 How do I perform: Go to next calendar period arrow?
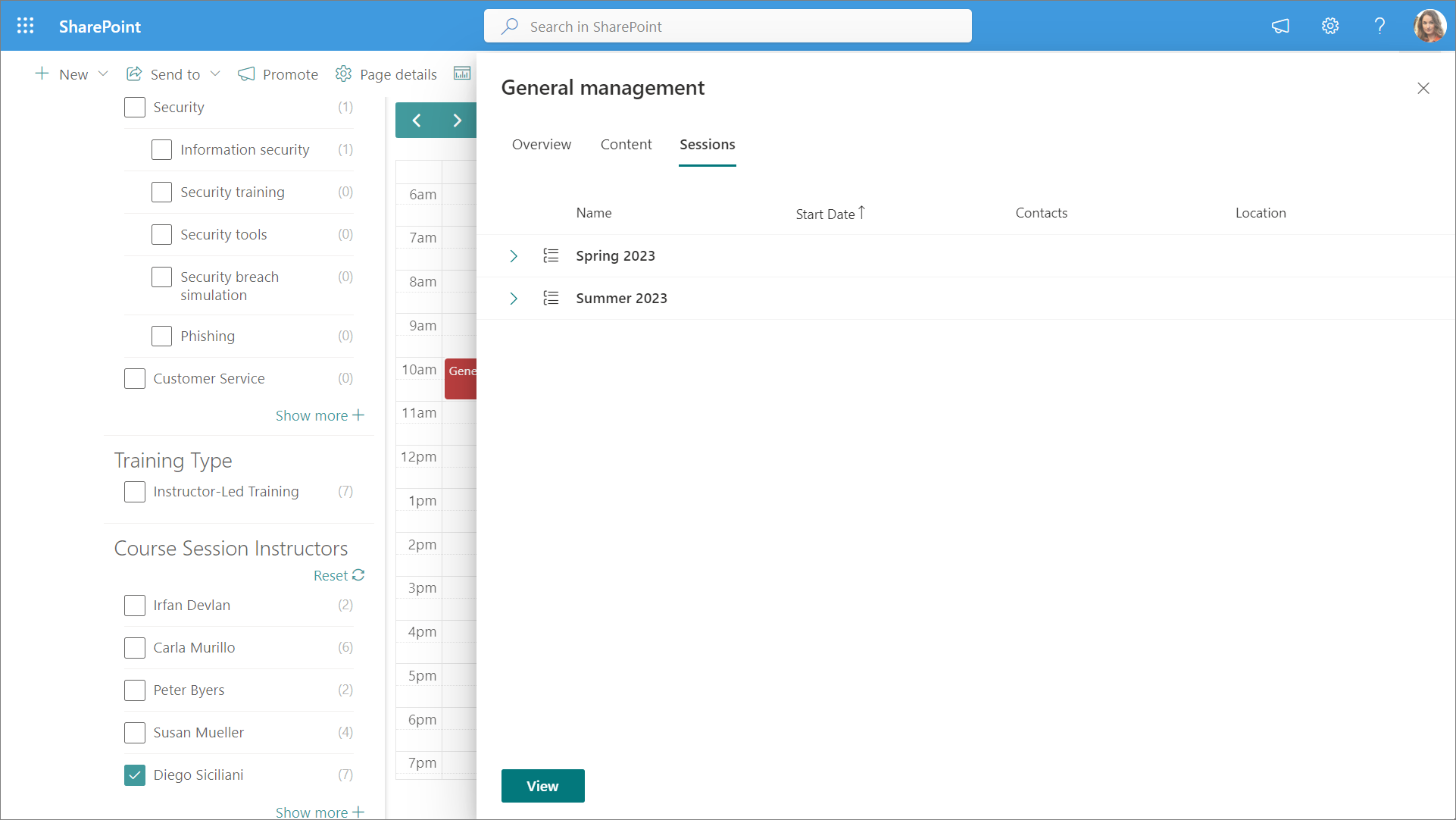(457, 120)
